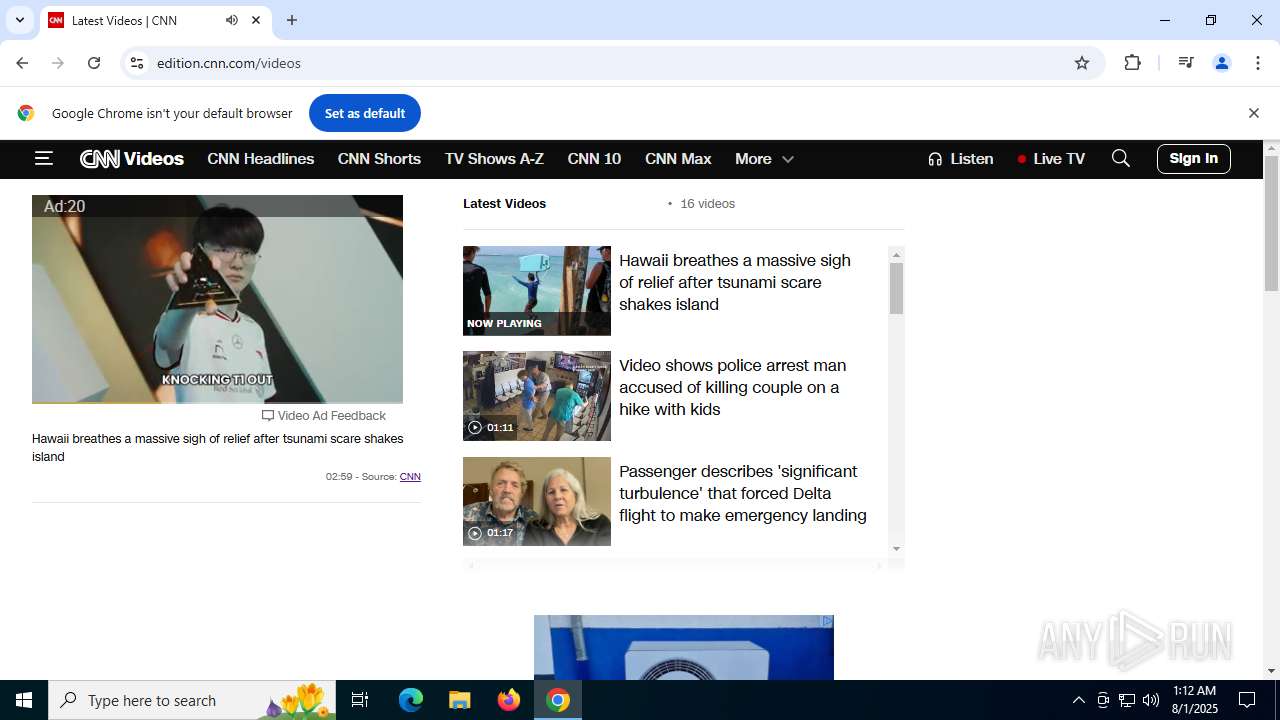The width and height of the screenshot is (1280, 720).
Task: Bookmark this page with the star
Action: coord(1082,63)
